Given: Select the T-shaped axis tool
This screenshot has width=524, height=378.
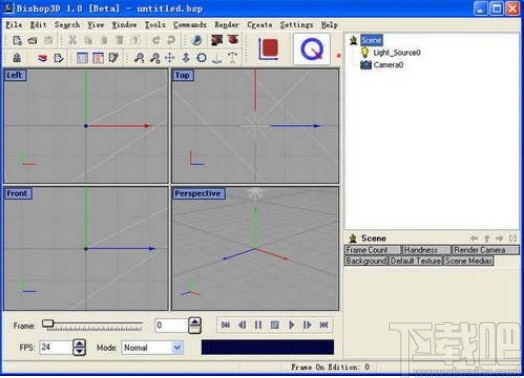Looking at the screenshot, I should 233,57.
